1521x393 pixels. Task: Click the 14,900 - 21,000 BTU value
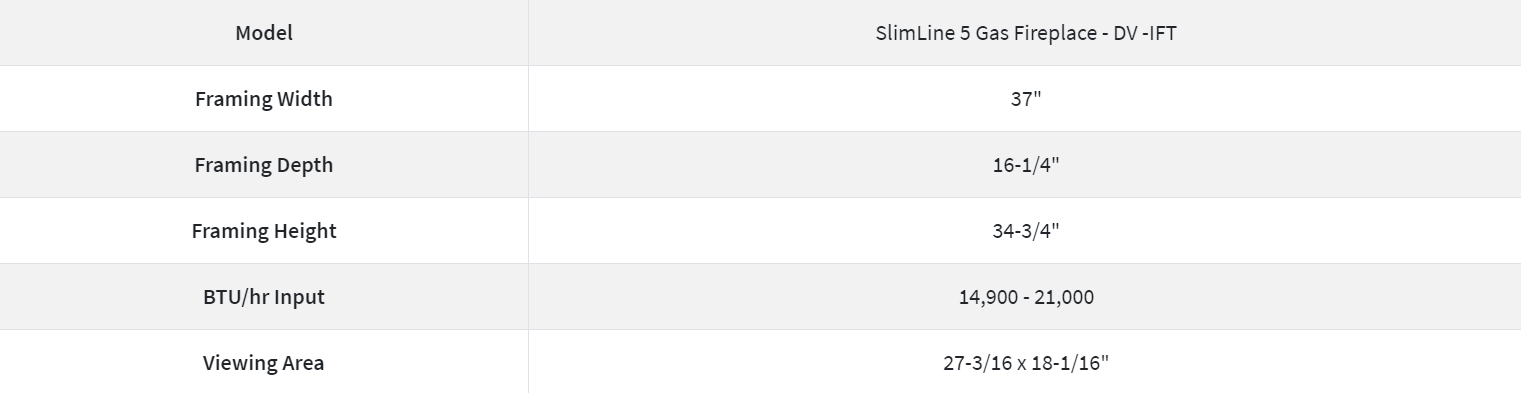click(1025, 297)
